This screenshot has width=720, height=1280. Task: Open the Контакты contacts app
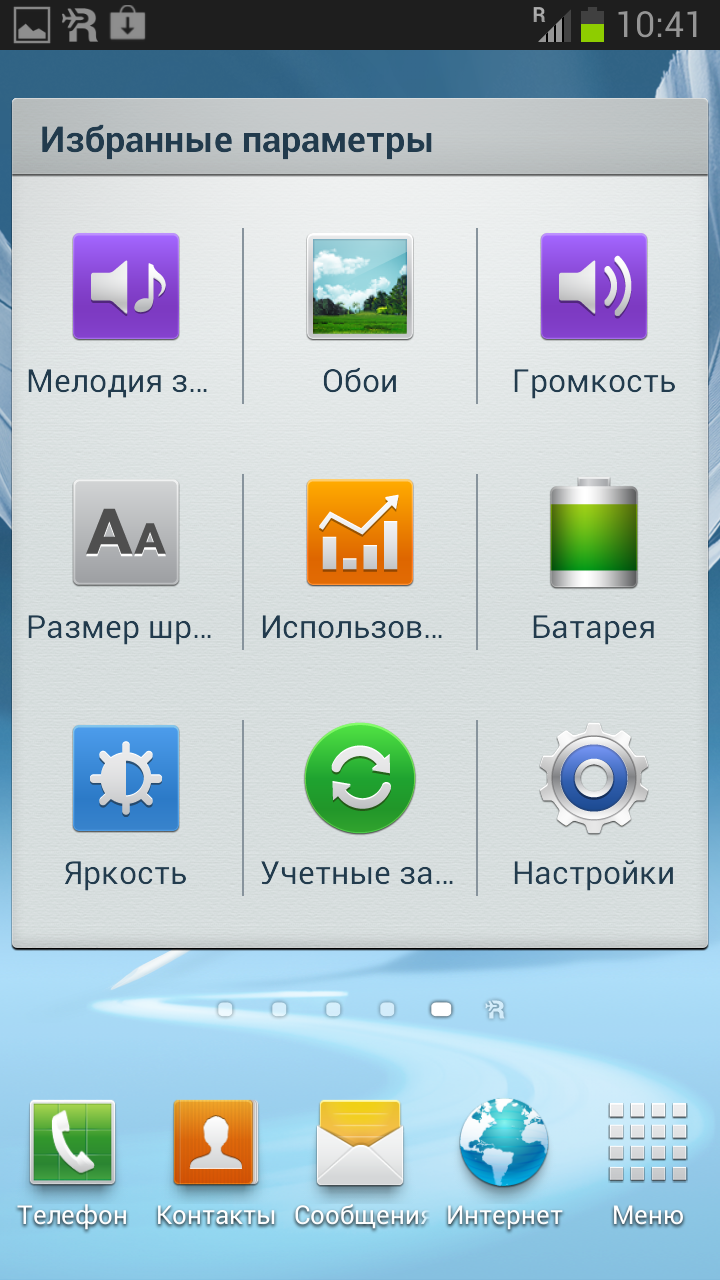(x=215, y=1143)
